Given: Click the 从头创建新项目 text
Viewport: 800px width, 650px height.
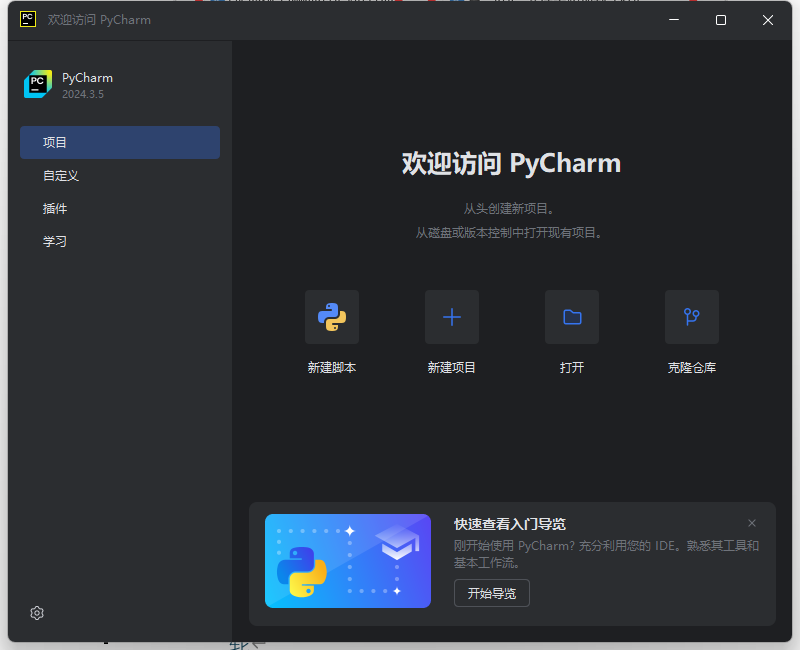Looking at the screenshot, I should tap(509, 209).
